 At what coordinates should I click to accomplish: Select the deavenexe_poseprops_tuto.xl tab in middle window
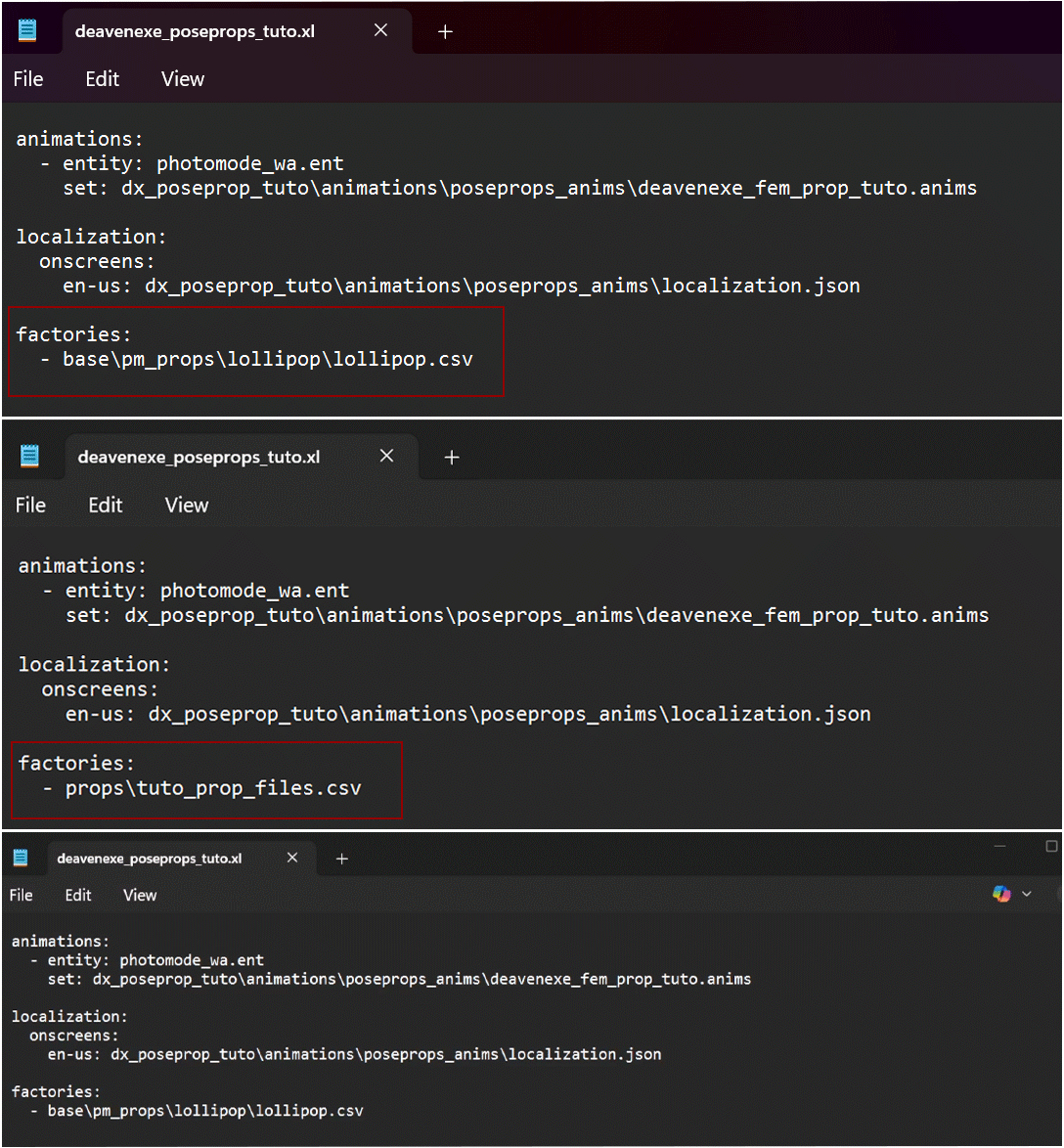[199, 457]
